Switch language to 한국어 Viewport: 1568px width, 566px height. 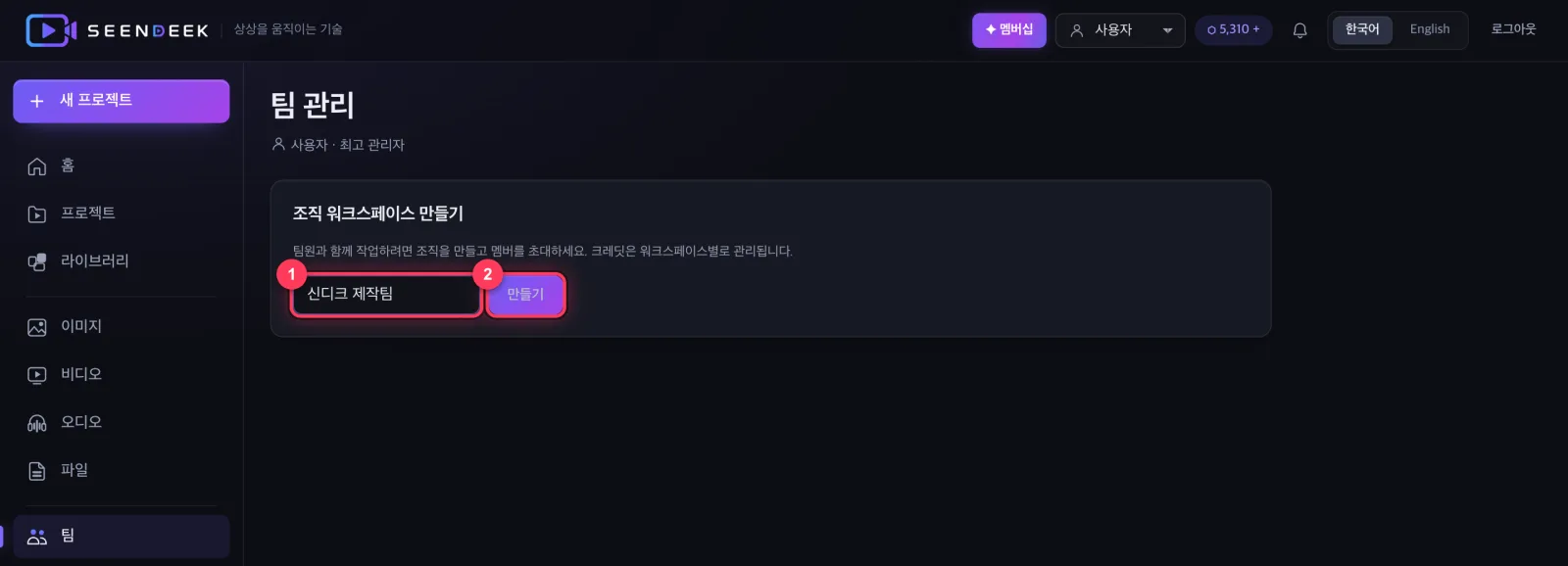1362,29
